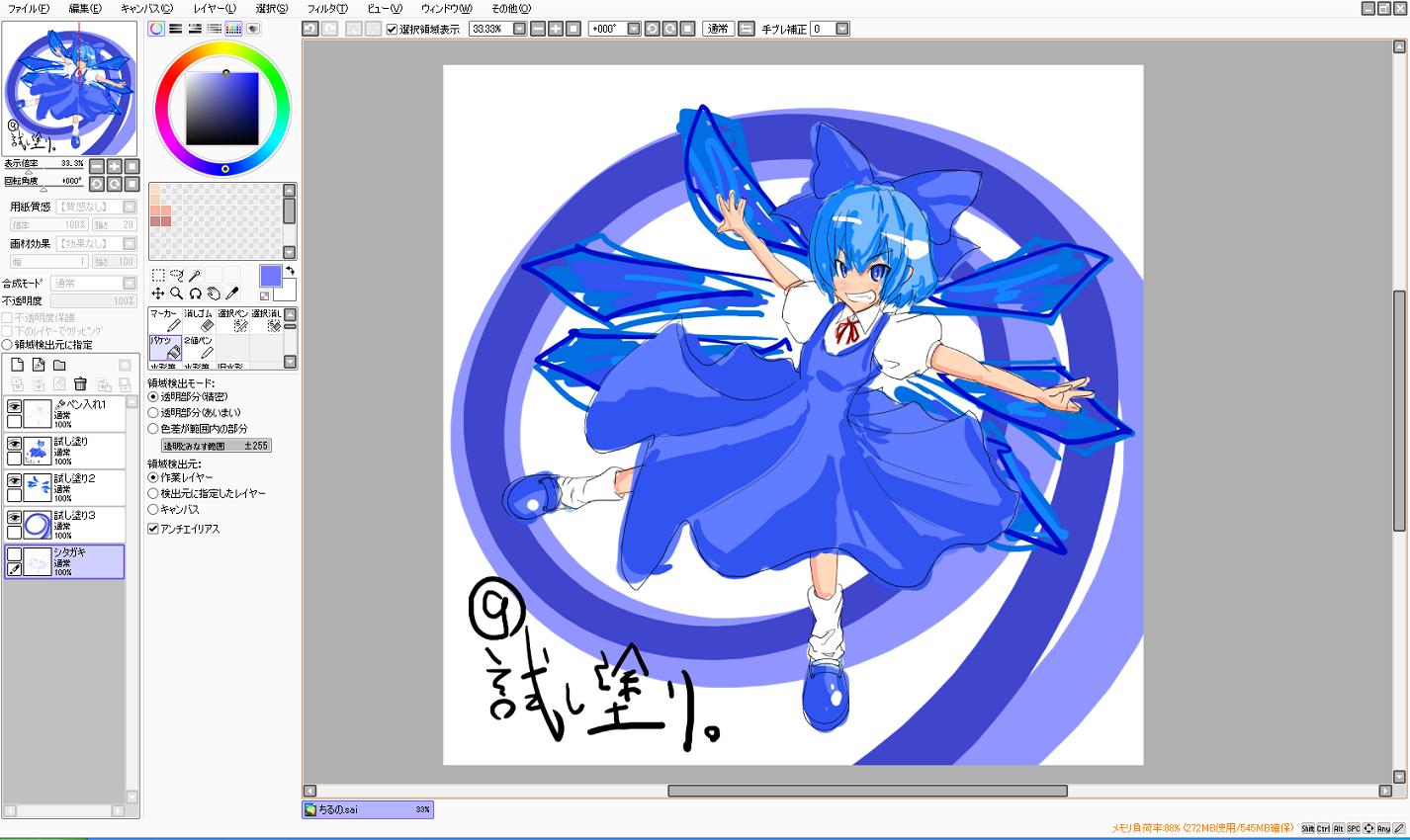Select 色差が範囲内の部分 detection mode

tap(153, 429)
